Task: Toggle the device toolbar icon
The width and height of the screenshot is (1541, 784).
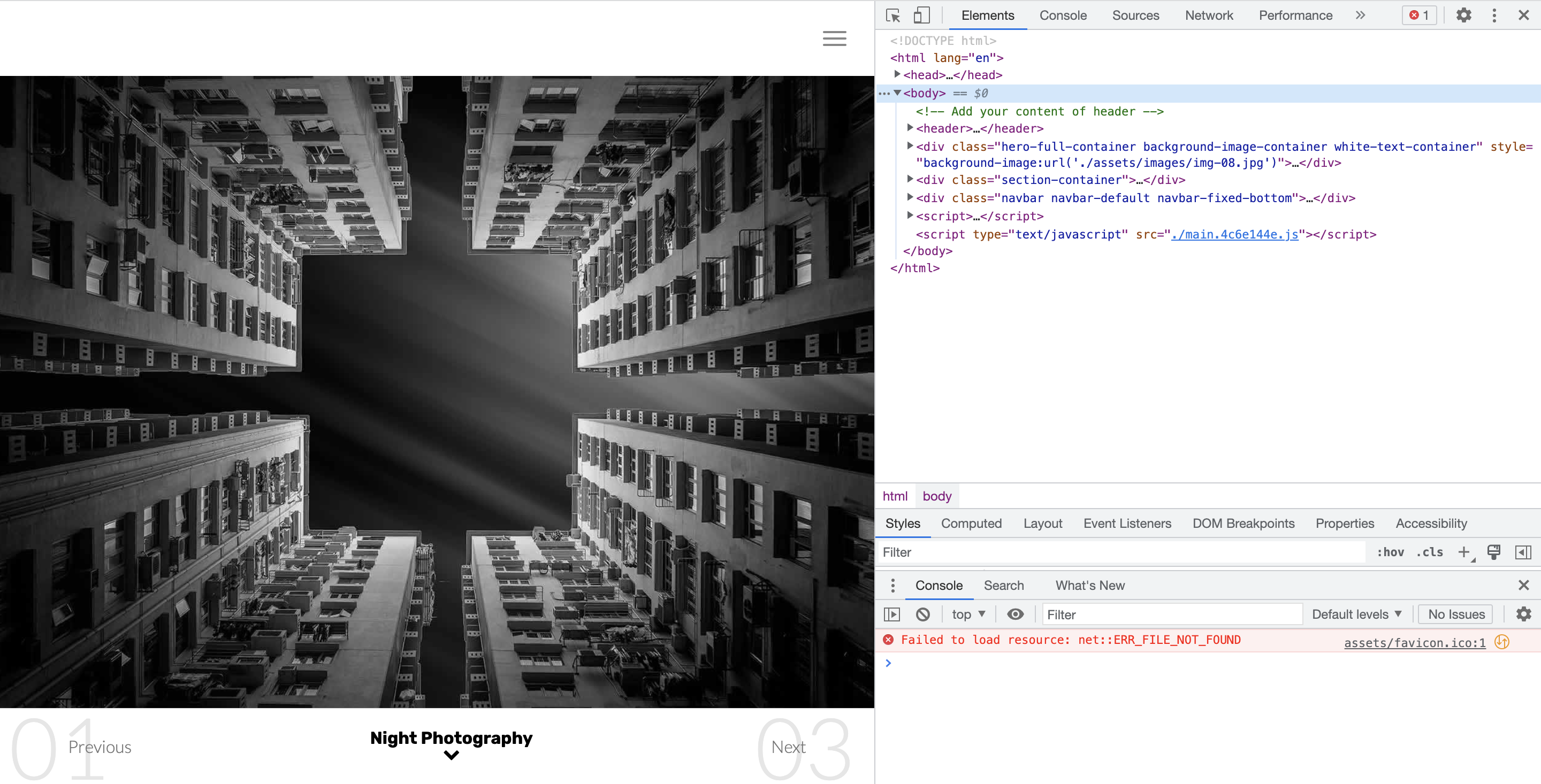Action: pyautogui.click(x=922, y=15)
